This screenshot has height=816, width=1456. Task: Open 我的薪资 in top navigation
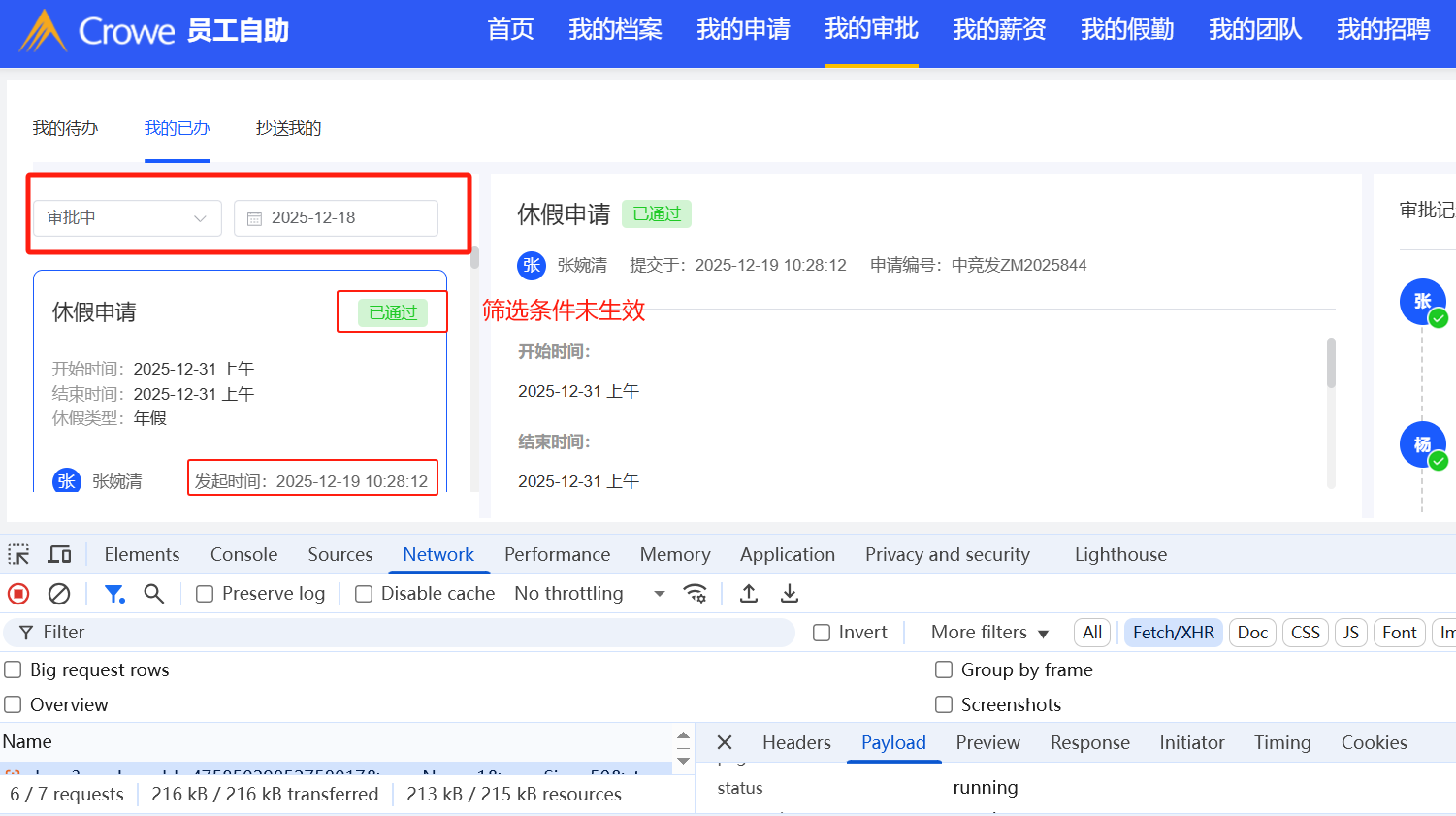click(999, 30)
